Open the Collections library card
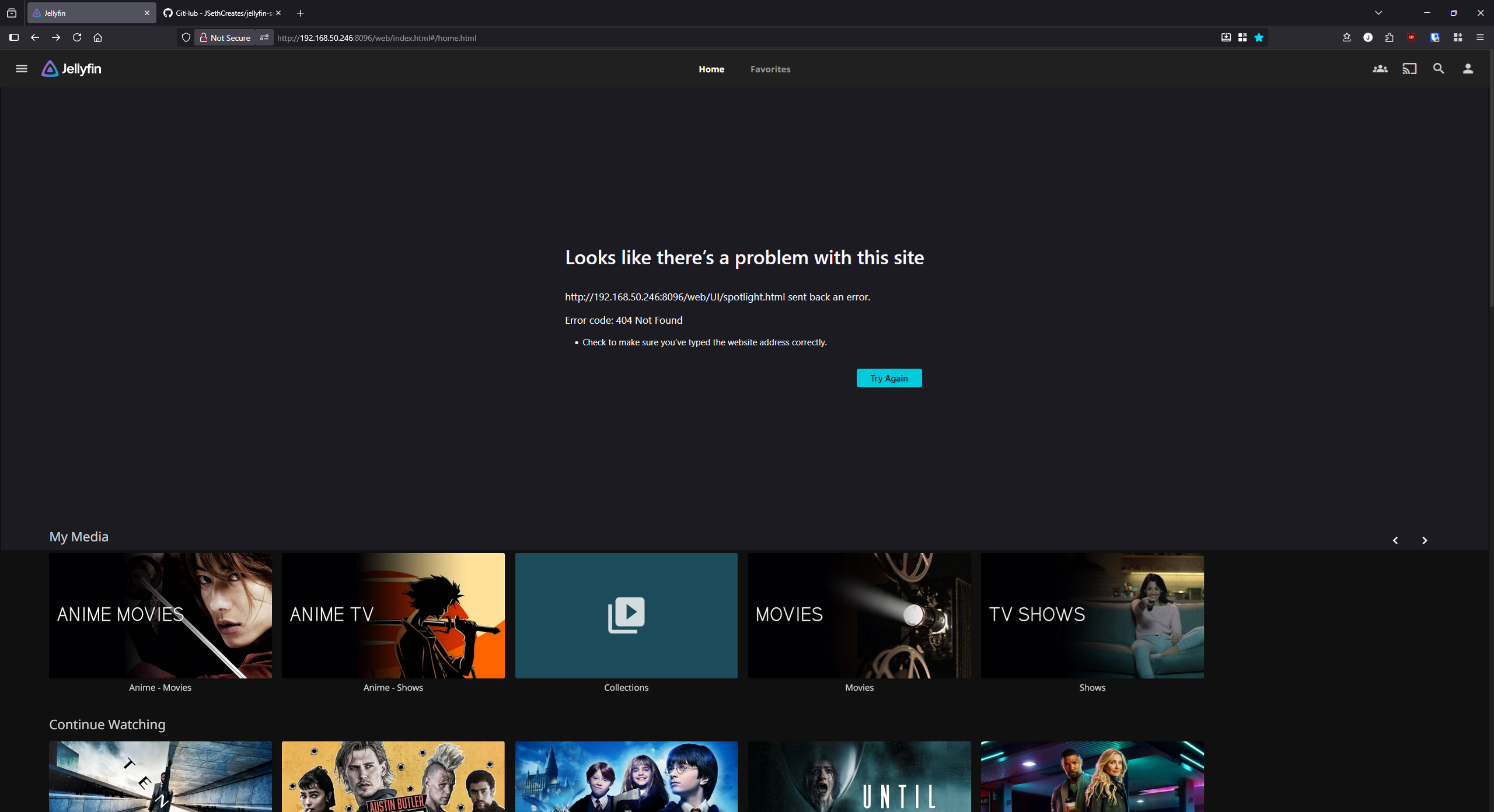Image resolution: width=1494 pixels, height=812 pixels. [x=626, y=615]
